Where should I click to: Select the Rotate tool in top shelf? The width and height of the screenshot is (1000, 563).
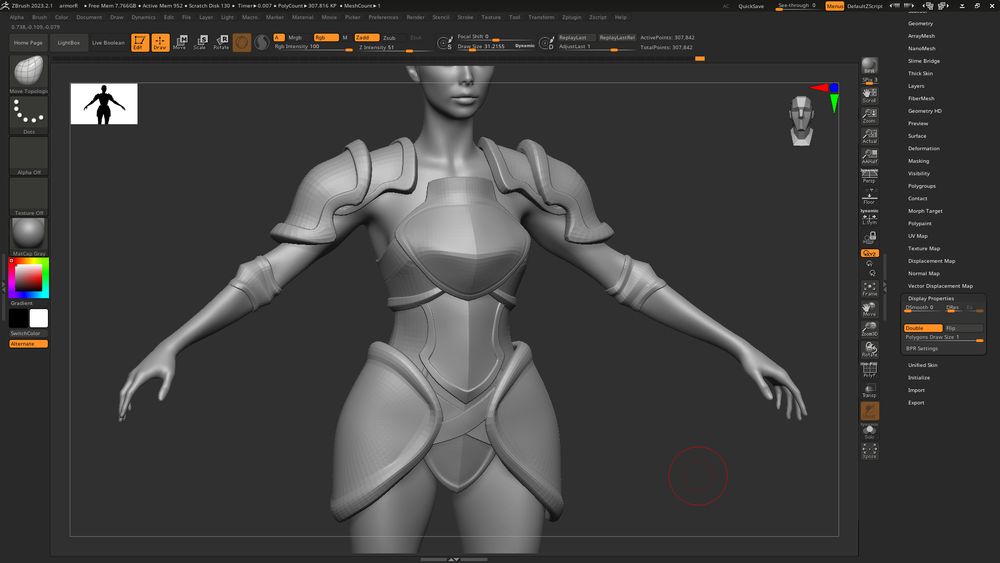coord(221,43)
